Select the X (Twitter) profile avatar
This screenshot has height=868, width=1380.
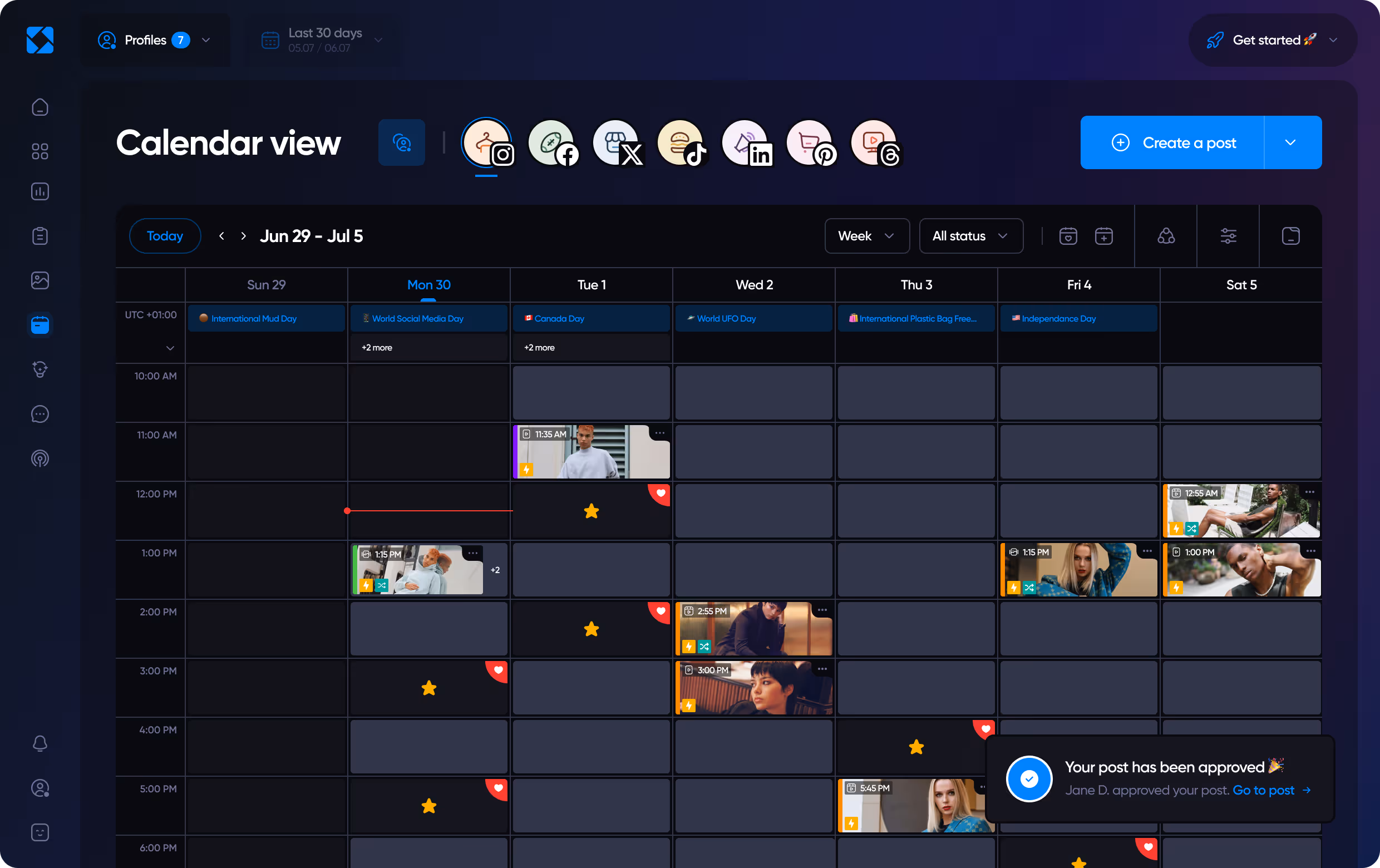point(617,142)
